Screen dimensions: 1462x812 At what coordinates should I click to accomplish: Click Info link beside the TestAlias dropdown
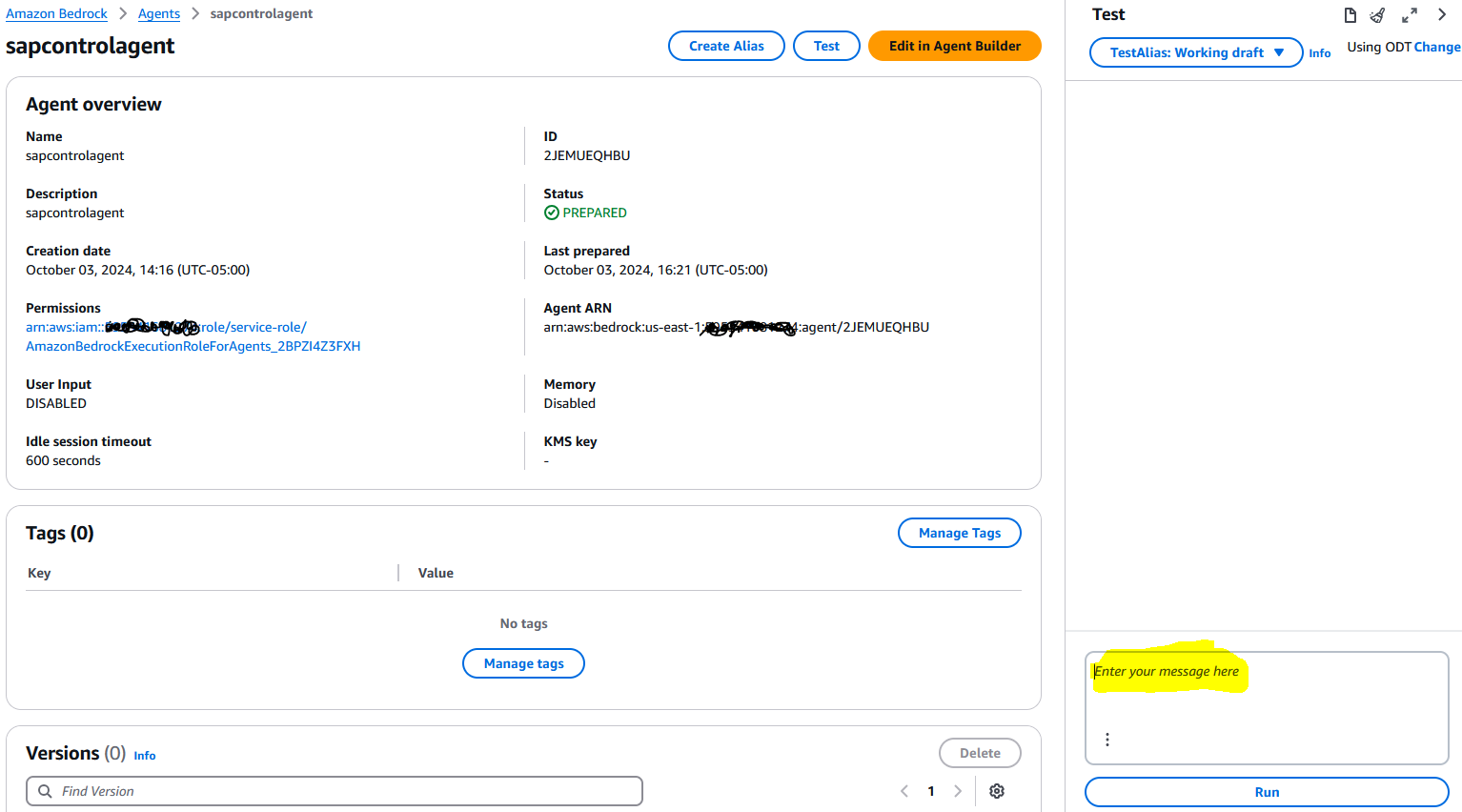1320,53
